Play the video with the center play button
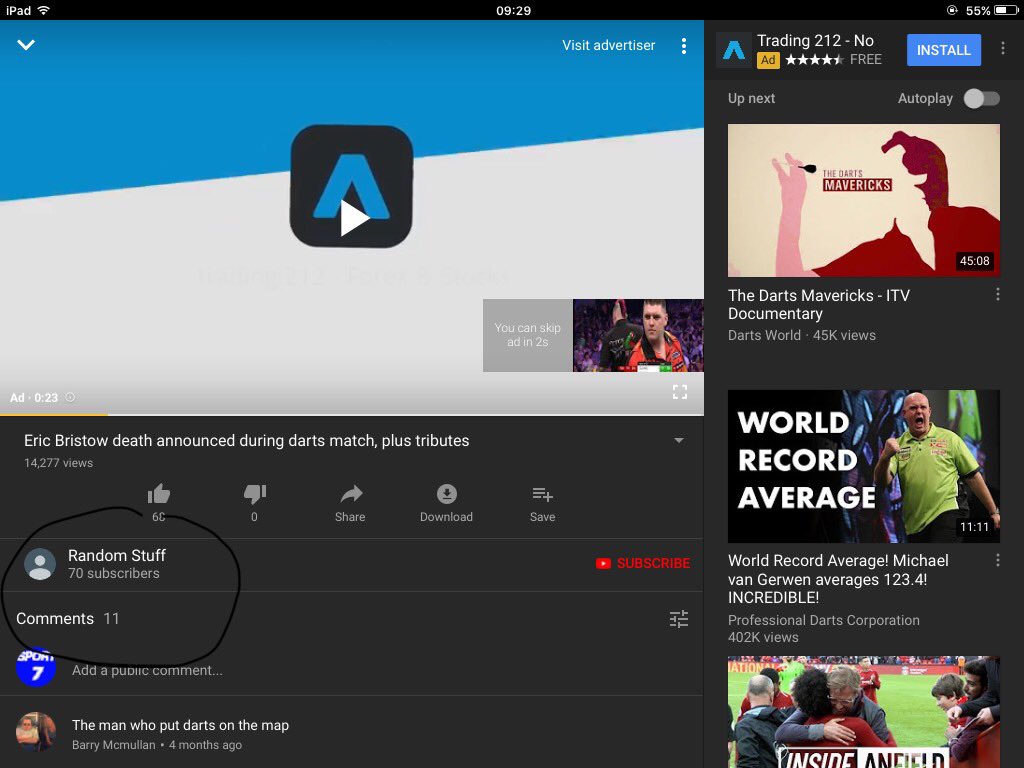Screen dimensions: 1024x768 tap(353, 217)
